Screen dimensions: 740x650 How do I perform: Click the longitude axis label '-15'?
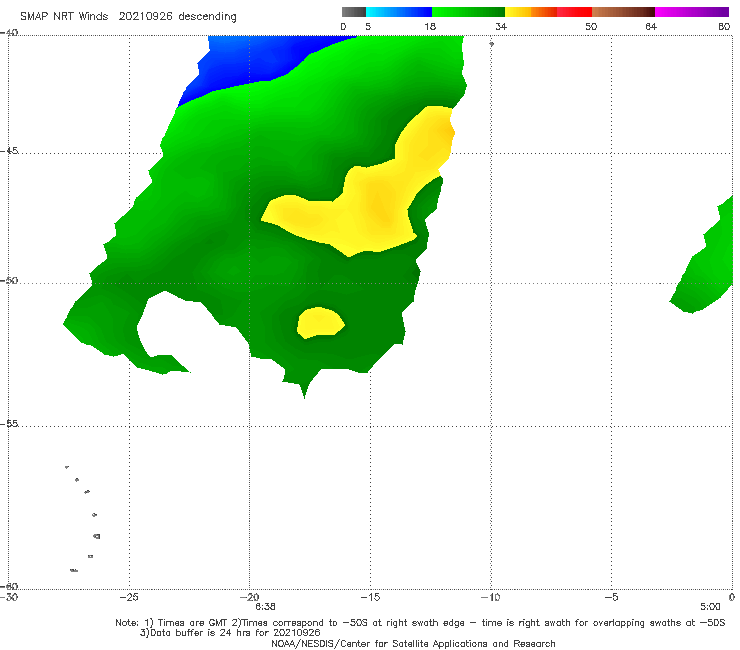pyautogui.click(x=370, y=597)
